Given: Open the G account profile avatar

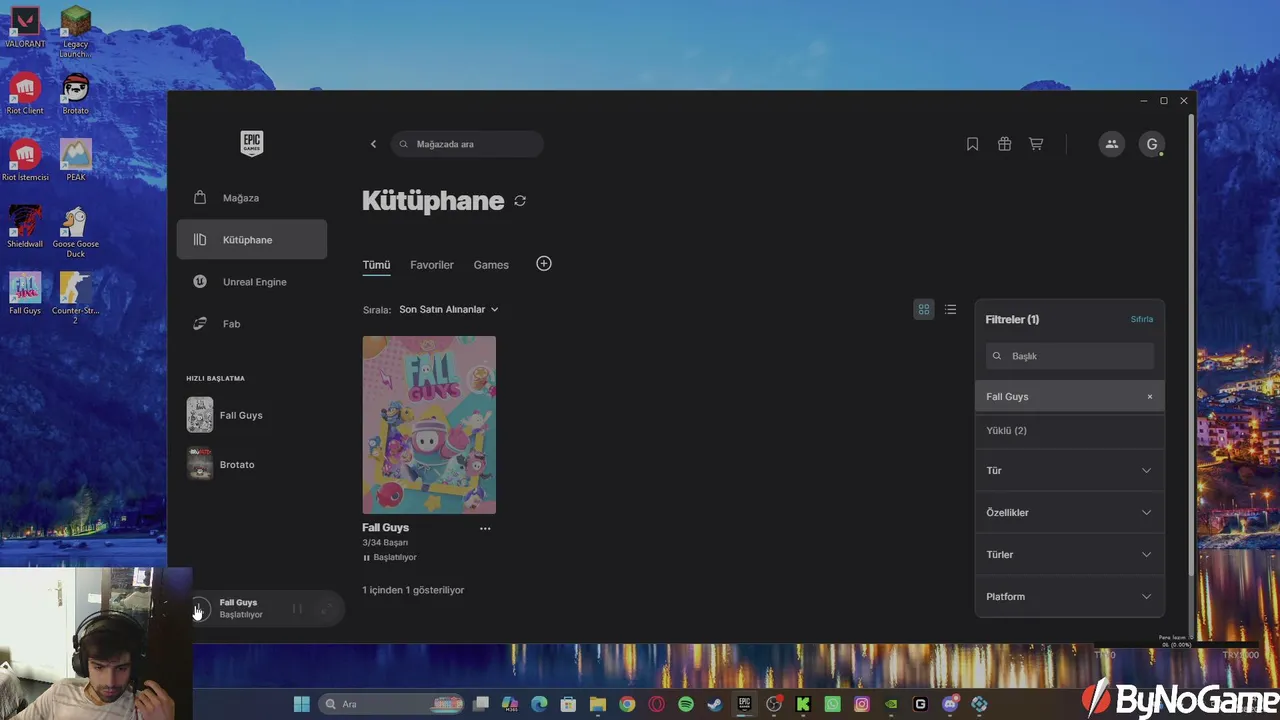Looking at the screenshot, I should click(x=1152, y=144).
